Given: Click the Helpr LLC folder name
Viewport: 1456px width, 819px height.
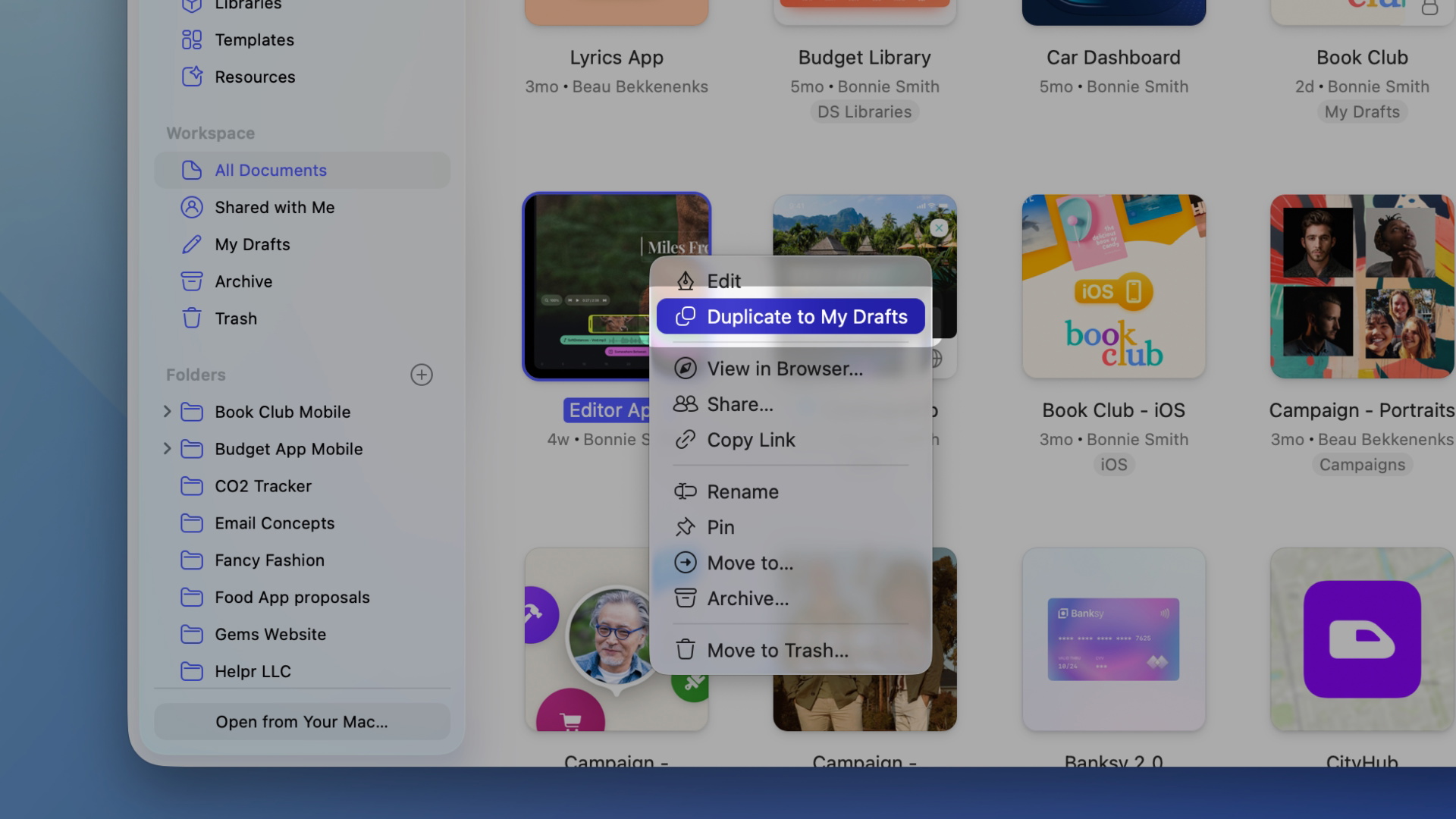Looking at the screenshot, I should [253, 672].
